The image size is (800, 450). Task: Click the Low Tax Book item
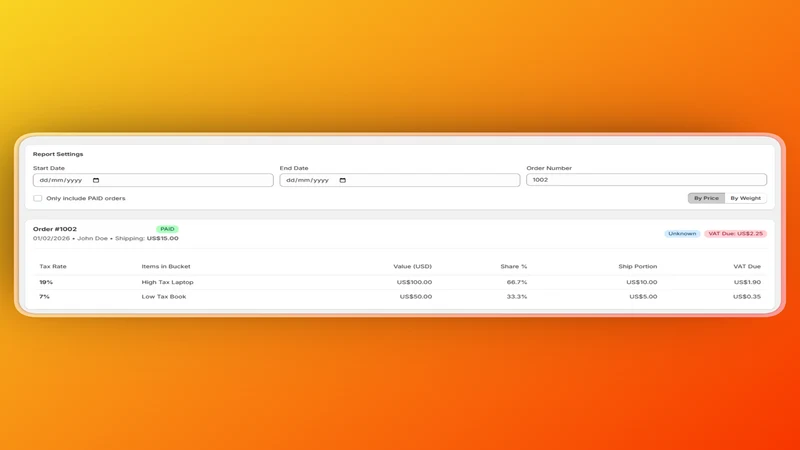[164, 296]
